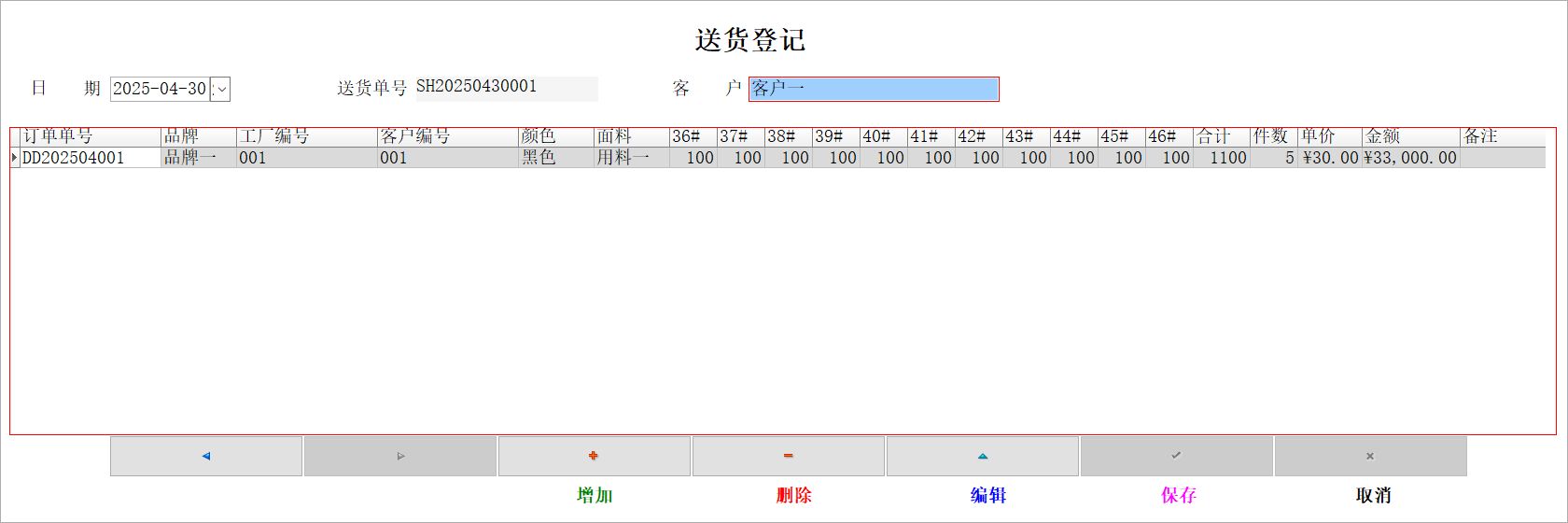Screen dimensions: 1568x523
Task: Click the 备注 column header
Action: click(x=1503, y=136)
